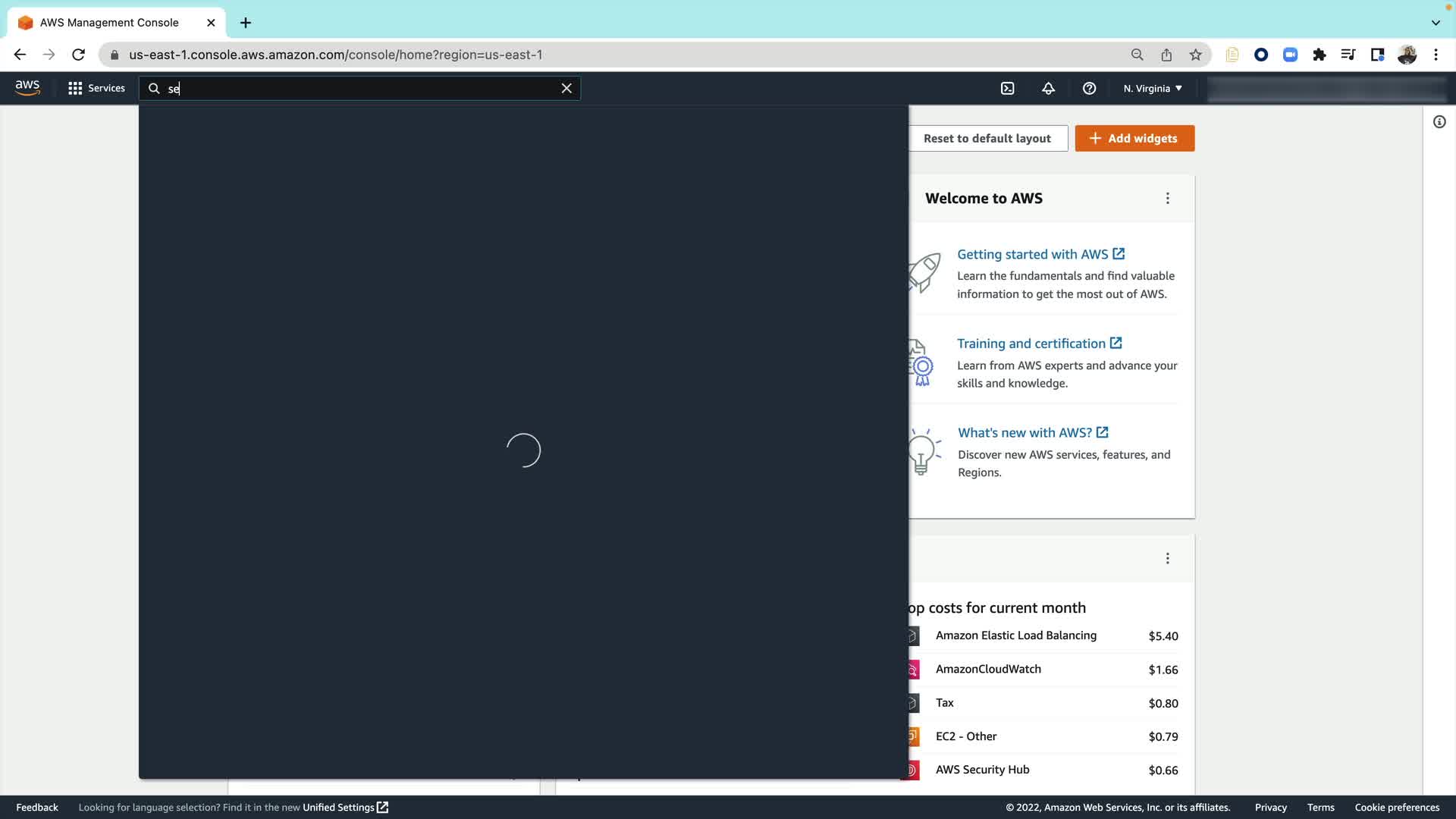Open cost widget three-dot menu
This screenshot has height=819, width=1456.
coord(1167,559)
